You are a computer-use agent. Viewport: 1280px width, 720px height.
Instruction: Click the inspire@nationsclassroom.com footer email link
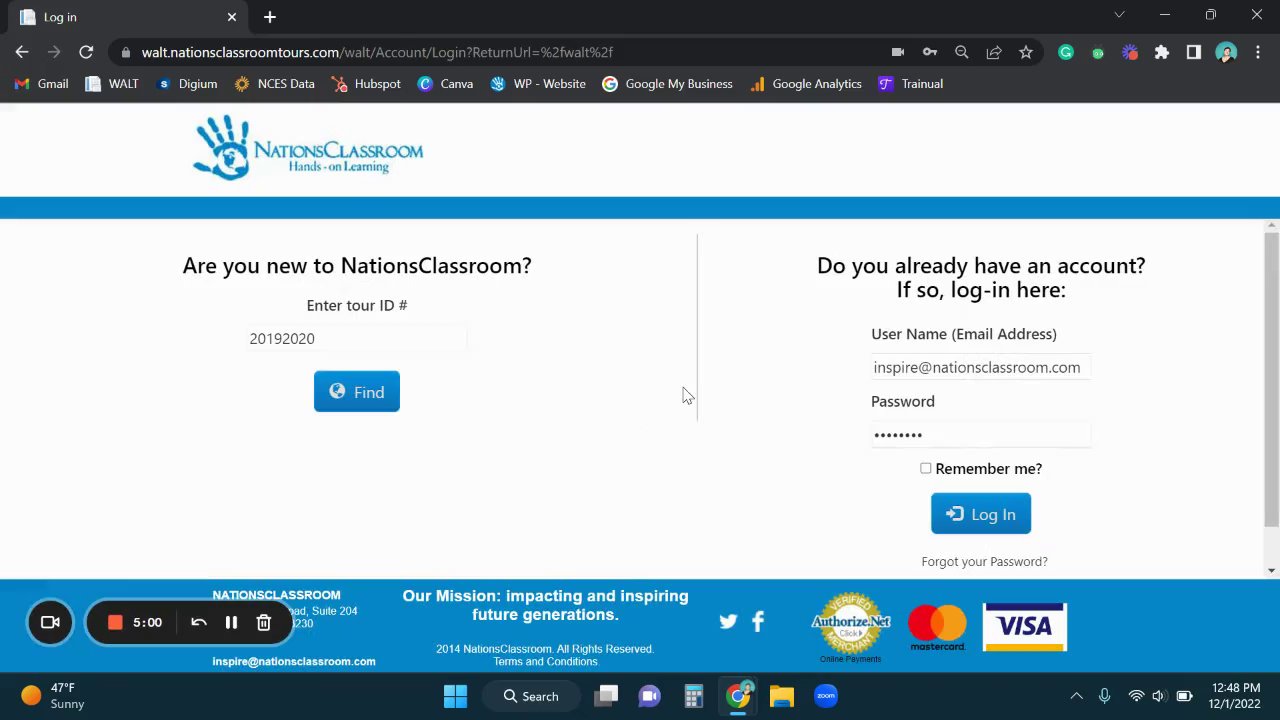pyautogui.click(x=294, y=661)
